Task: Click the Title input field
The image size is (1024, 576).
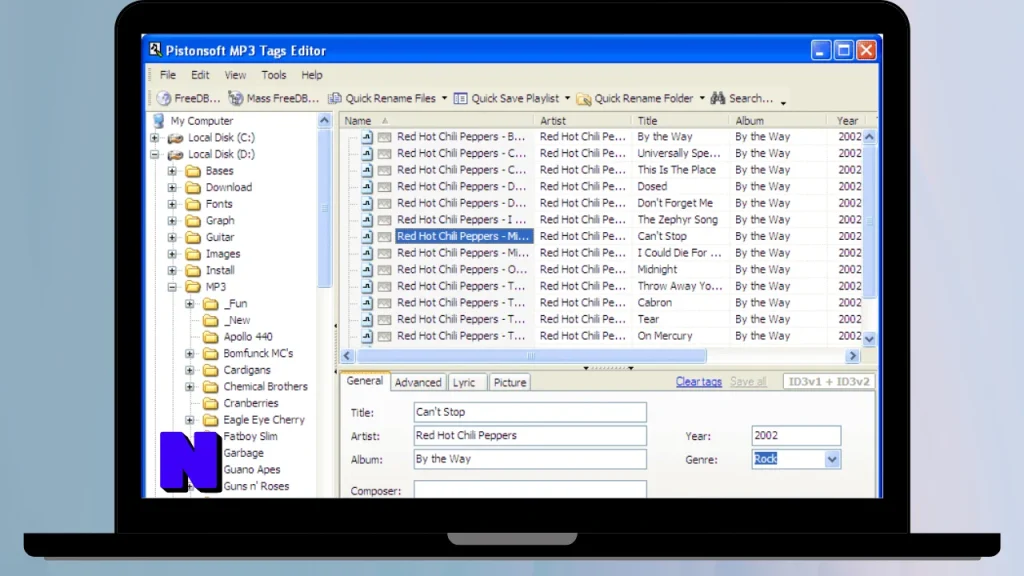Action: (530, 412)
